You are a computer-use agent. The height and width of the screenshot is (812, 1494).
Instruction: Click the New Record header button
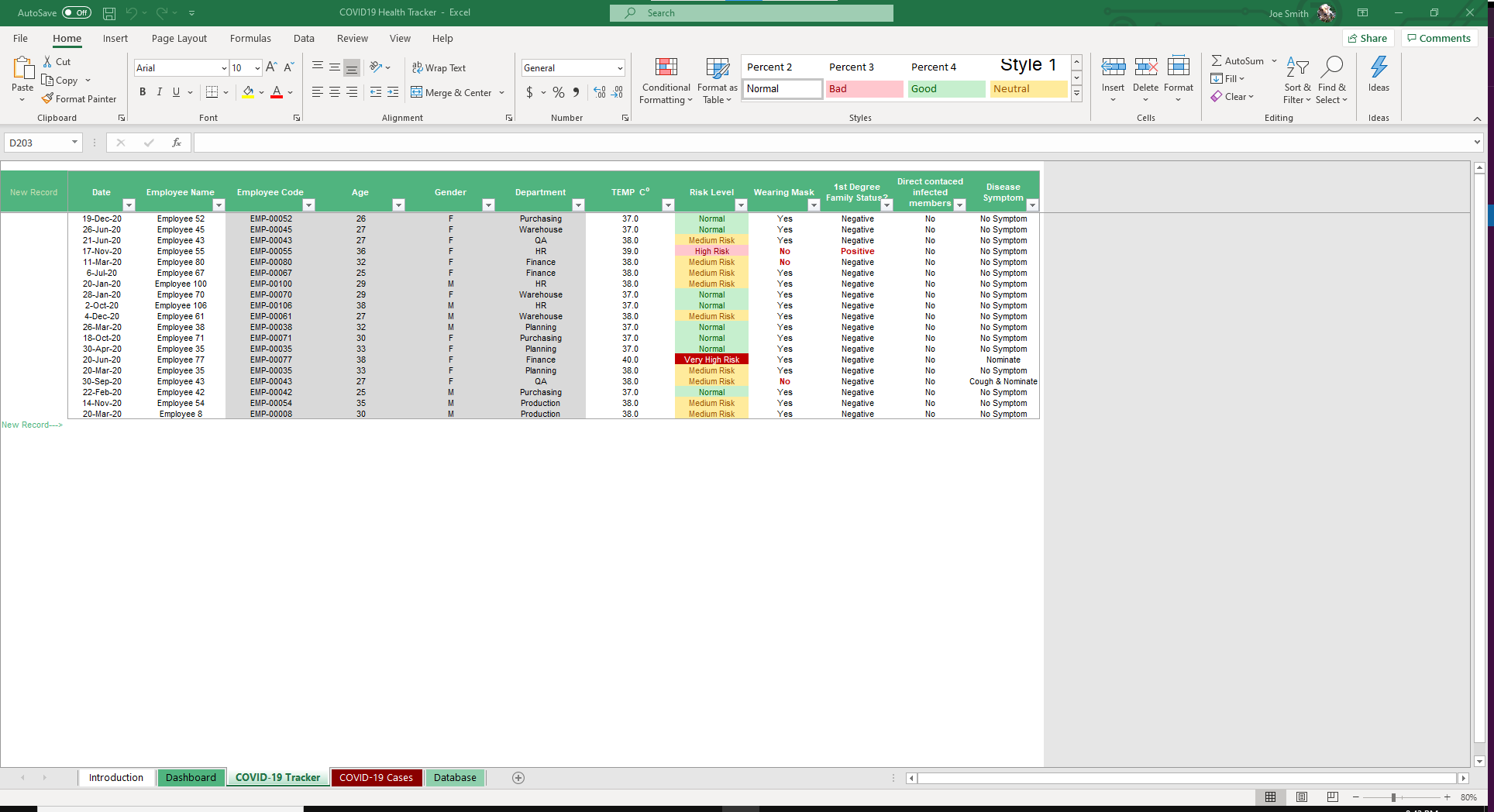click(x=34, y=192)
